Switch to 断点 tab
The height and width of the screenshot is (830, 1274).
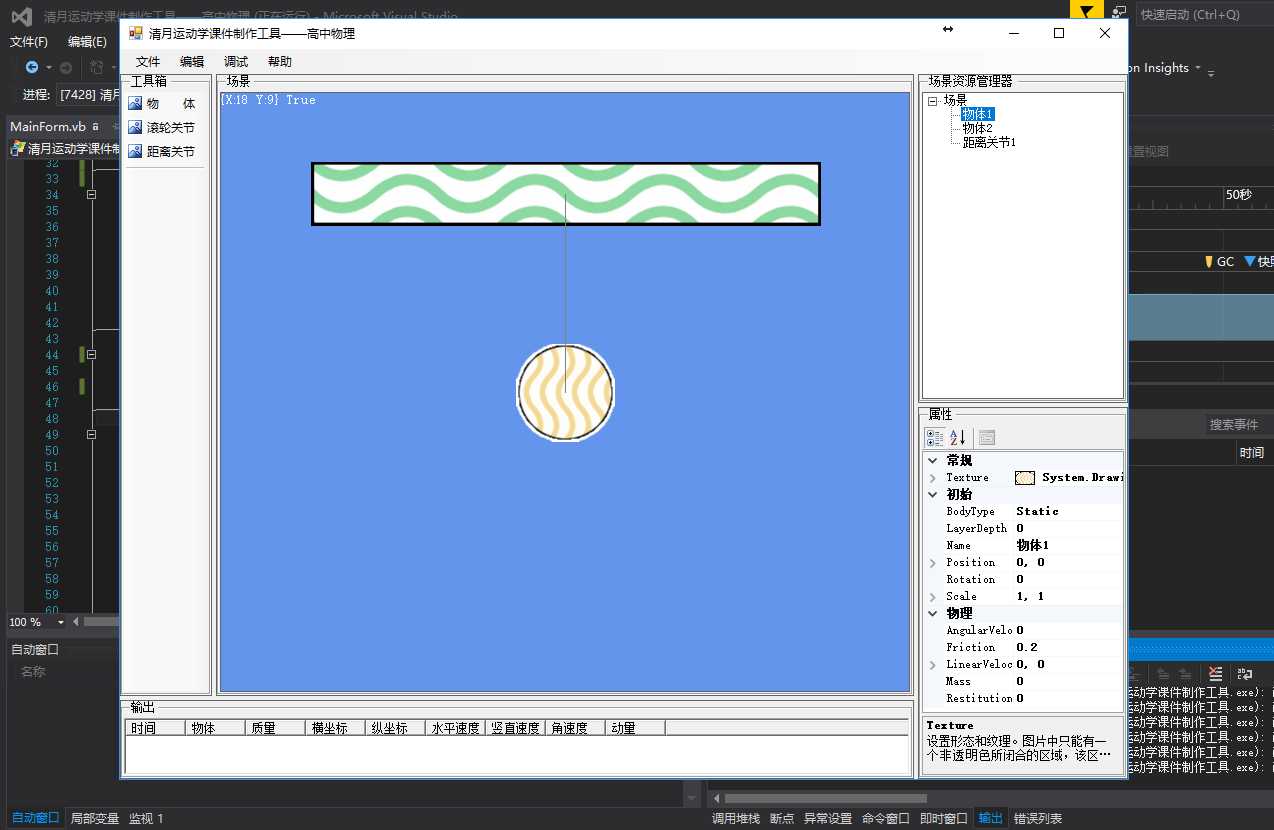coord(782,818)
